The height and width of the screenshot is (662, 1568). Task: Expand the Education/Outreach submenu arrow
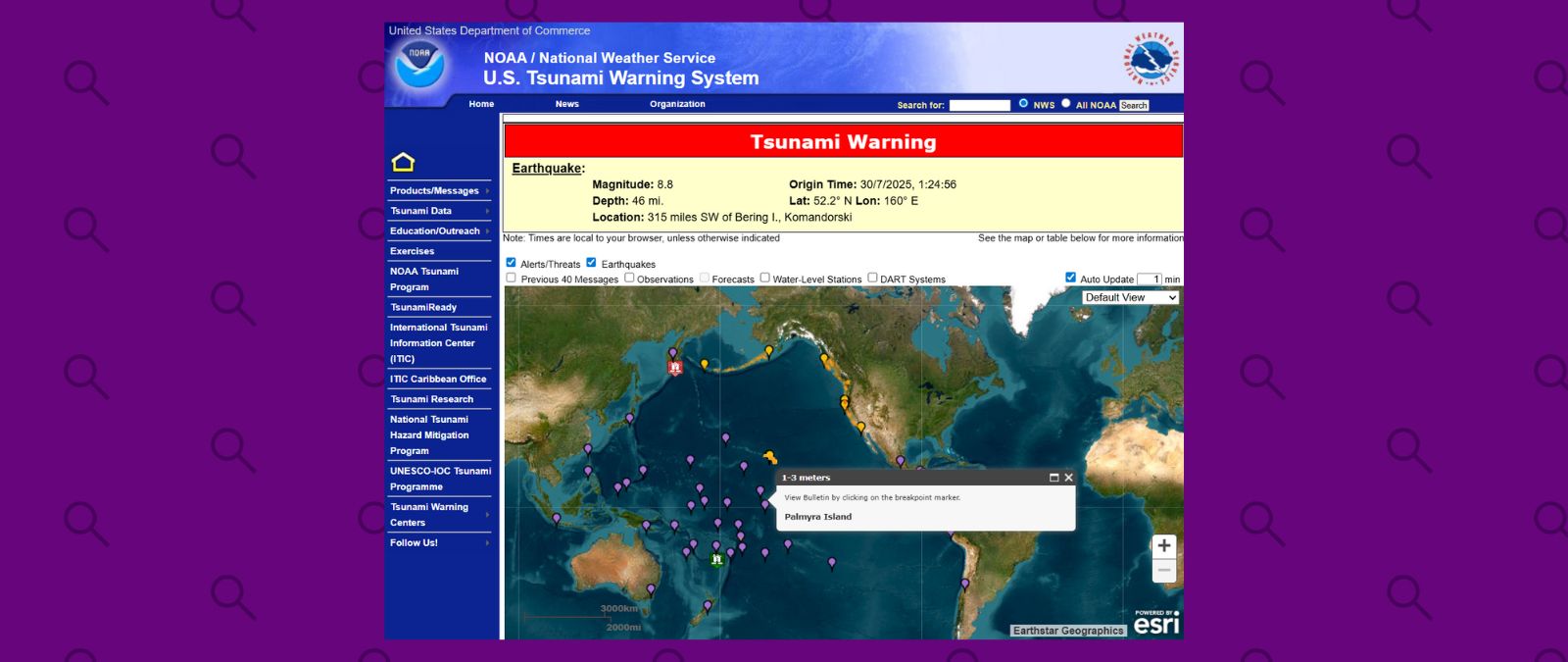point(487,231)
